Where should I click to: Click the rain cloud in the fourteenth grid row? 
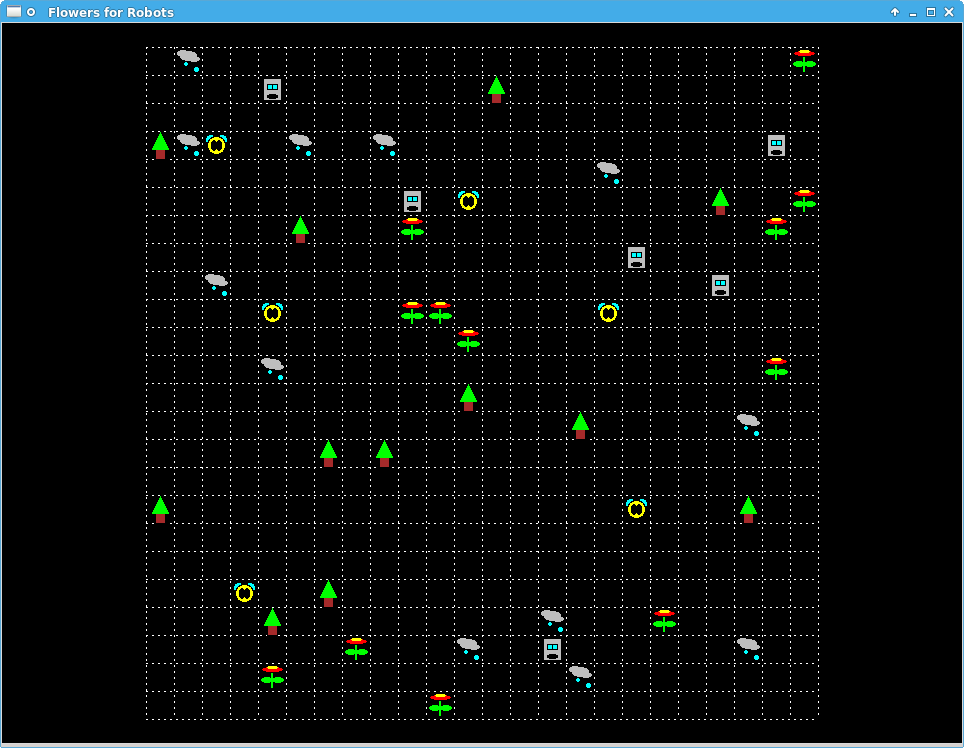pyautogui.click(x=748, y=425)
